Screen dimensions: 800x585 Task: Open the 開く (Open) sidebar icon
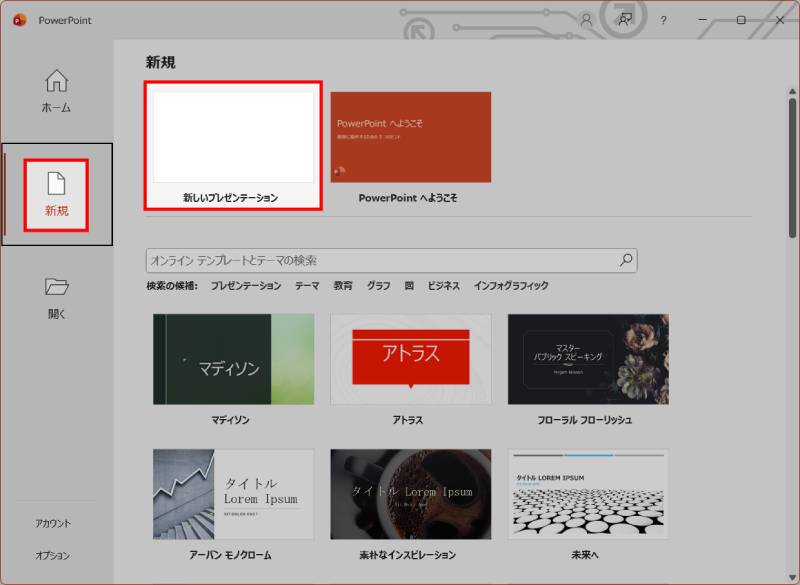pos(57,293)
